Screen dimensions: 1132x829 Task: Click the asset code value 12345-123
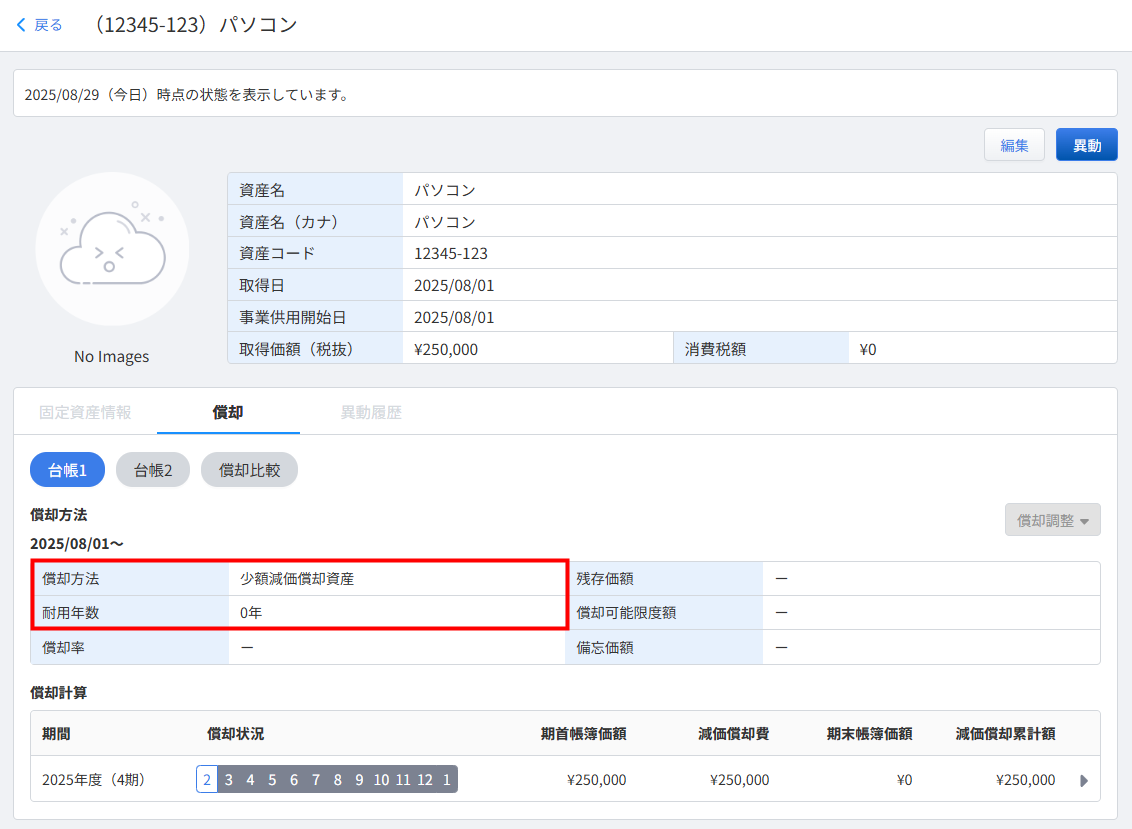point(451,253)
